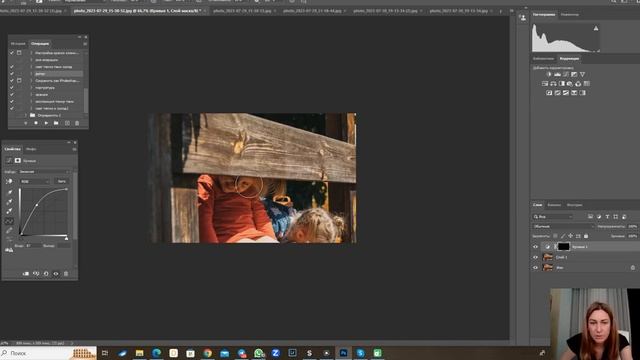The image size is (640, 360).
Task: Switch to the Контуры (Paths) tab
Action: [574, 205]
